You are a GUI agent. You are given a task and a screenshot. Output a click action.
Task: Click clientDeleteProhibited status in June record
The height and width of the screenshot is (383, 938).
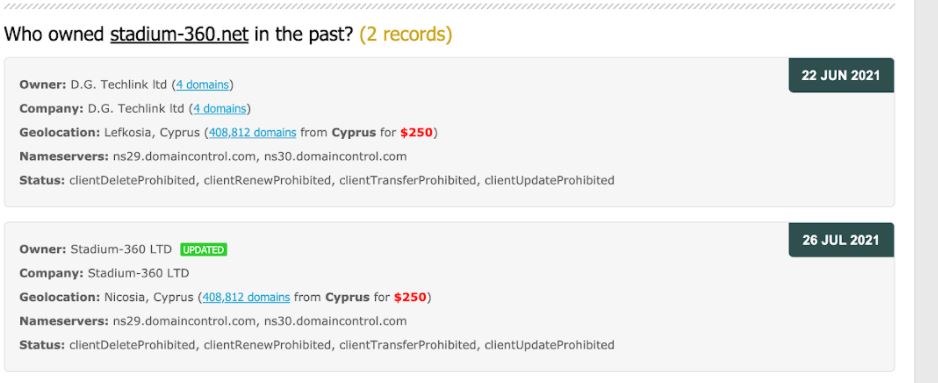132,181
